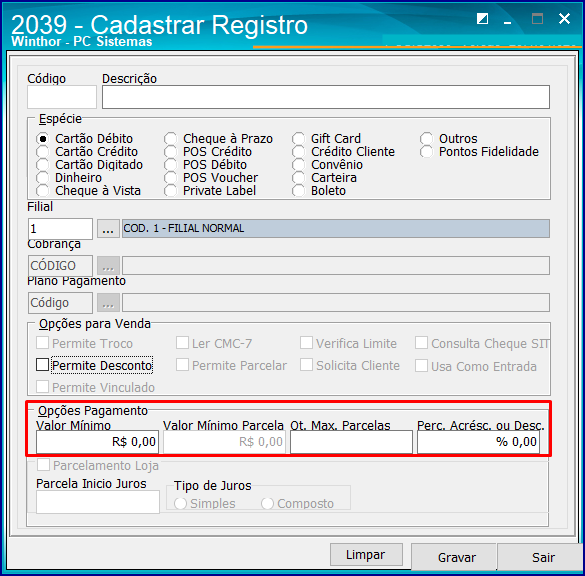Click the Filial code field containing 1
The width and height of the screenshot is (585, 576).
coord(60,229)
